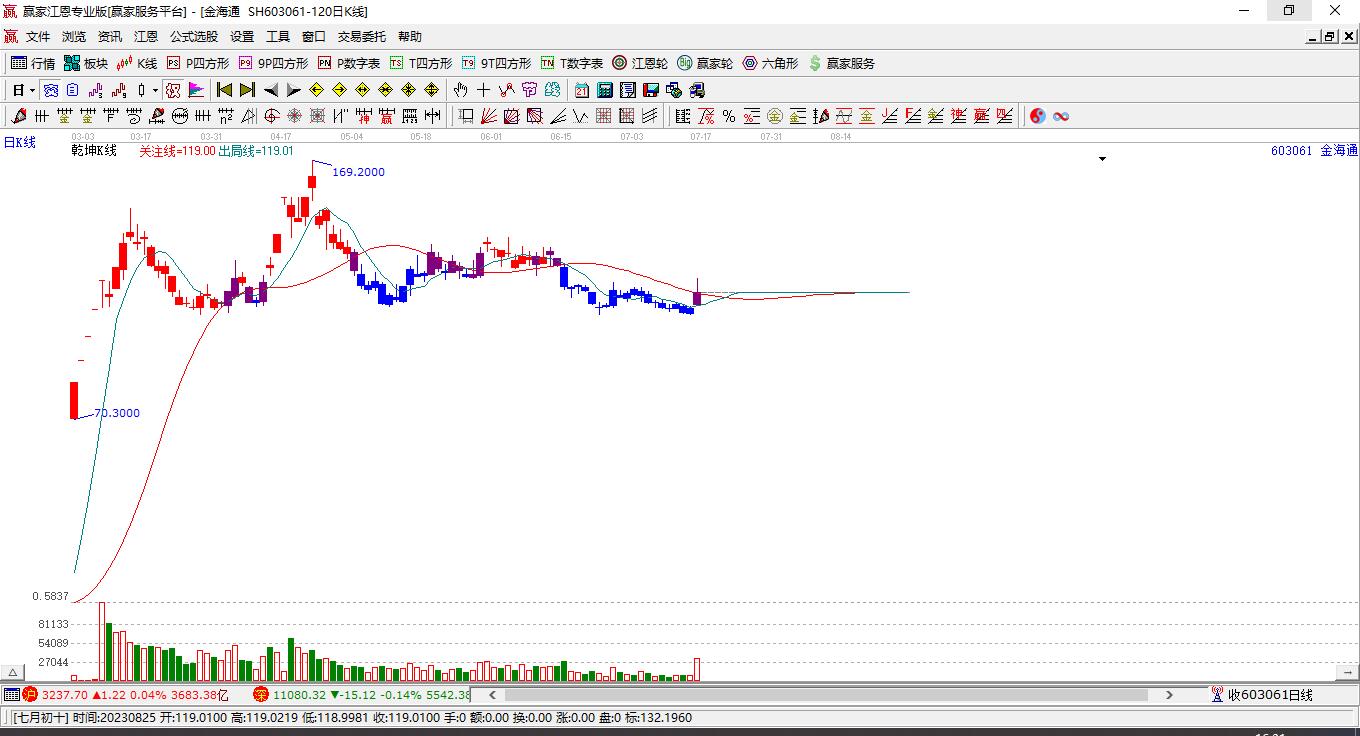Click the 70.3000 low price label
This screenshot has width=1360, height=736.
(x=117, y=413)
